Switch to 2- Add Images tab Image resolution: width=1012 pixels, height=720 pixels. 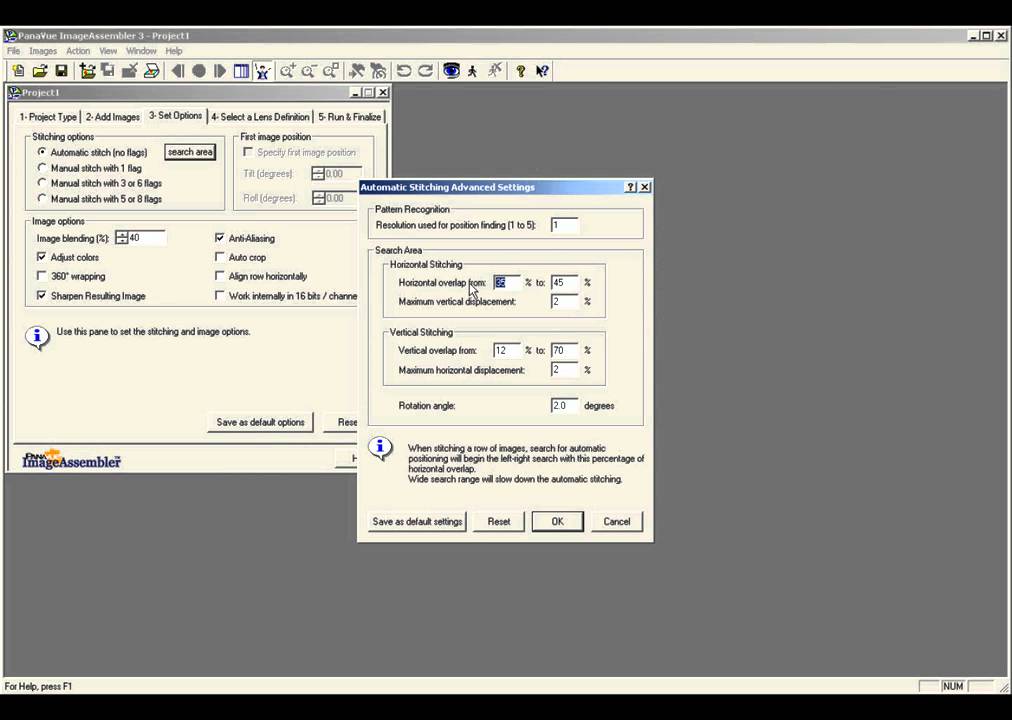pyautogui.click(x=112, y=117)
